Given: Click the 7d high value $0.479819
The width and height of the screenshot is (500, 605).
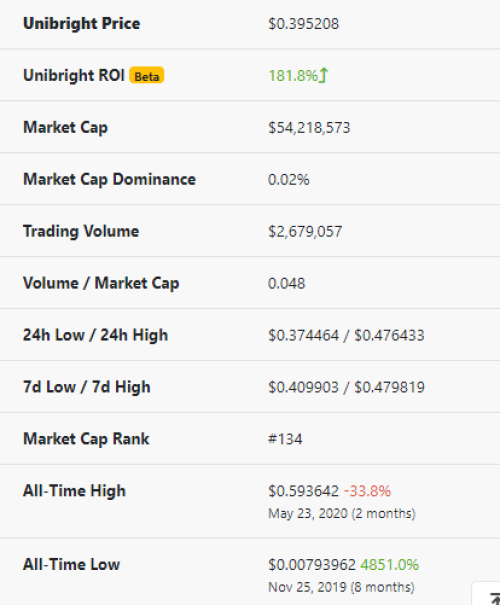Looking at the screenshot, I should coord(389,387).
